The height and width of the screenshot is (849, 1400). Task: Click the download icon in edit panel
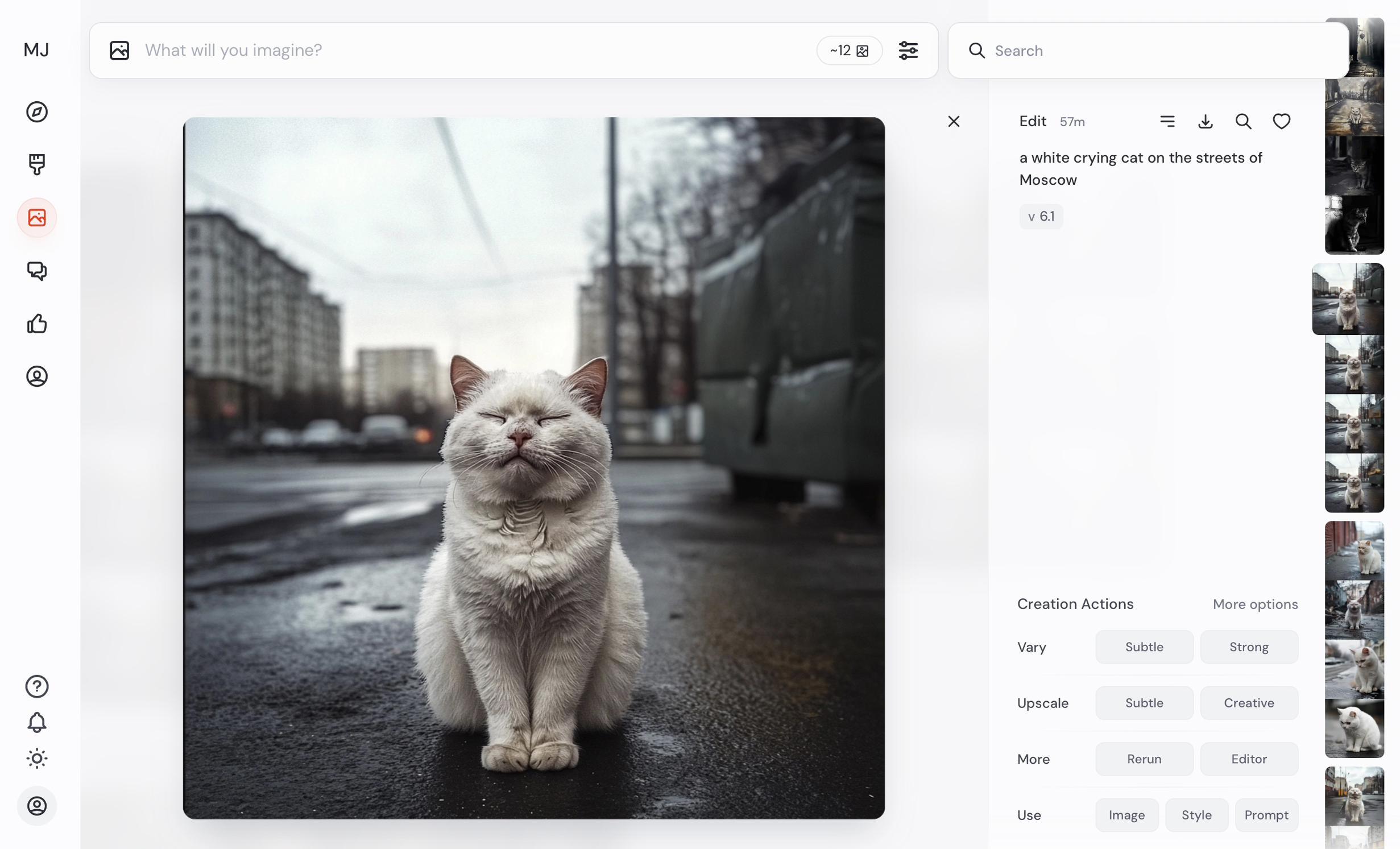tap(1206, 122)
